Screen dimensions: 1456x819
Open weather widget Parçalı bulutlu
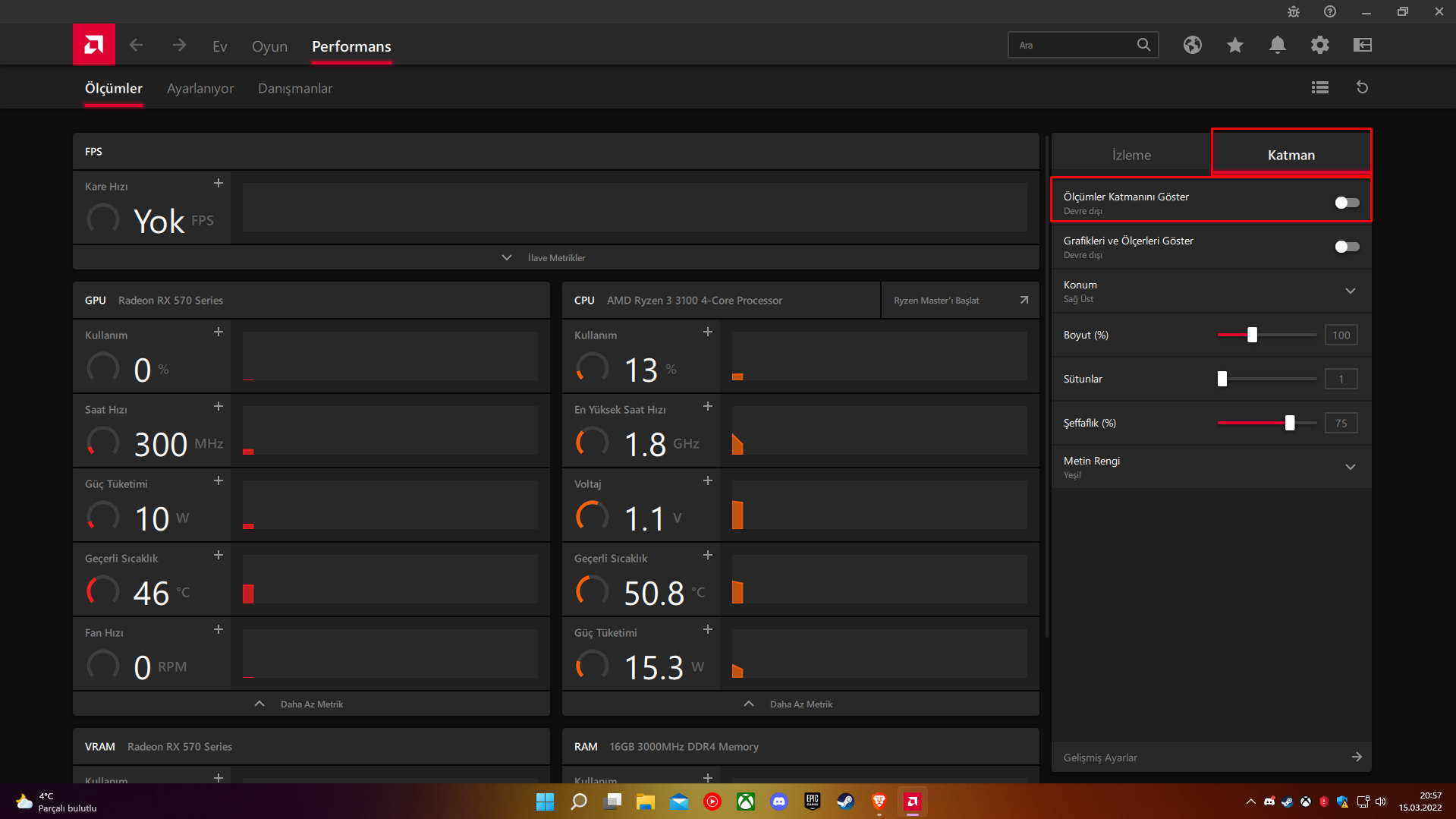(57, 802)
